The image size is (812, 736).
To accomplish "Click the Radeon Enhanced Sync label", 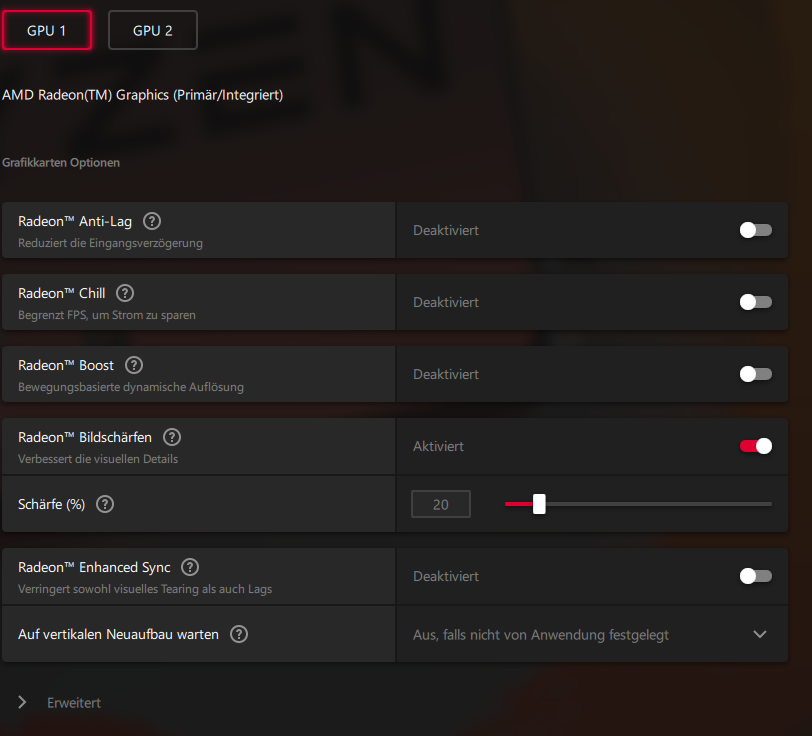I will (94, 567).
